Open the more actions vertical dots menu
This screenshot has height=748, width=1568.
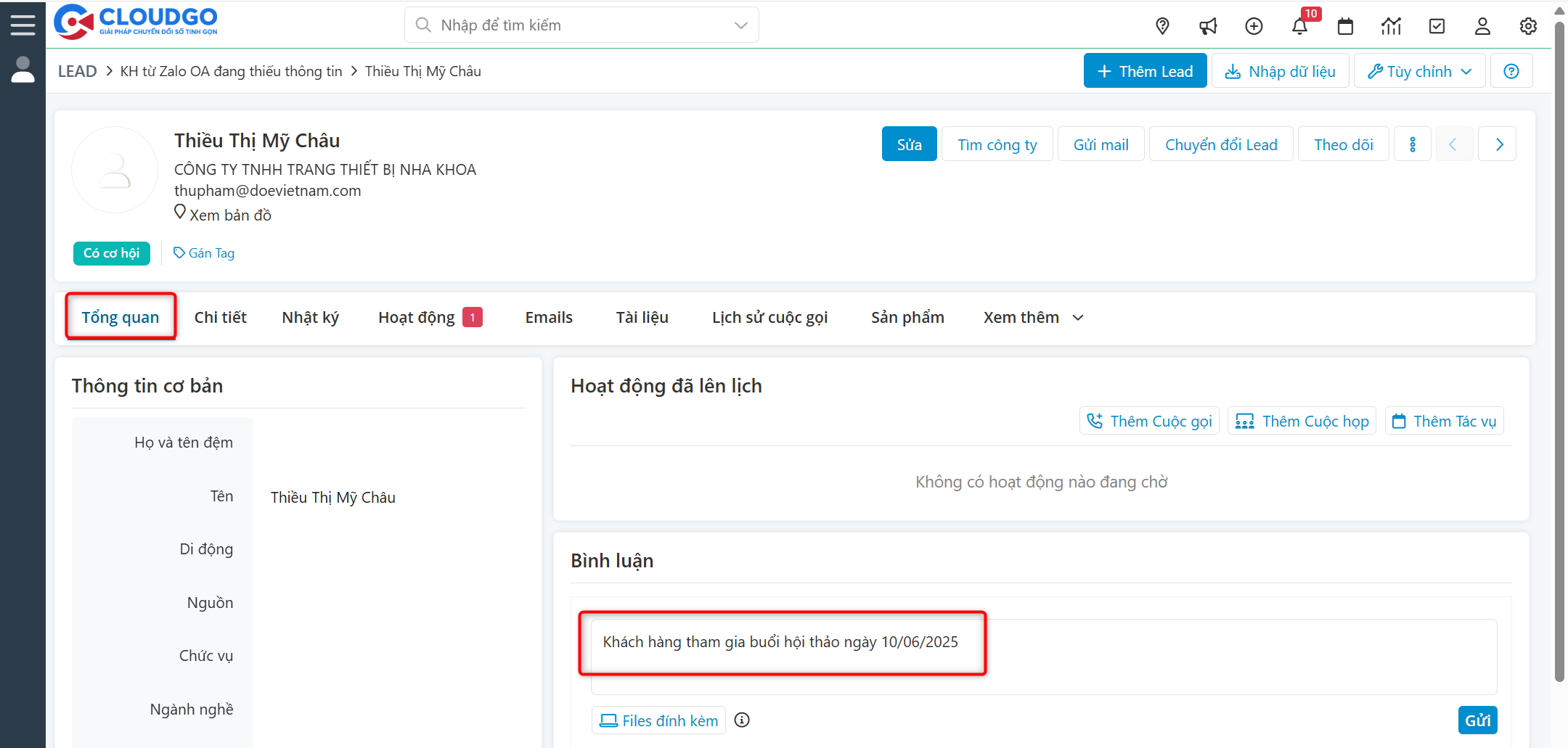coord(1412,144)
